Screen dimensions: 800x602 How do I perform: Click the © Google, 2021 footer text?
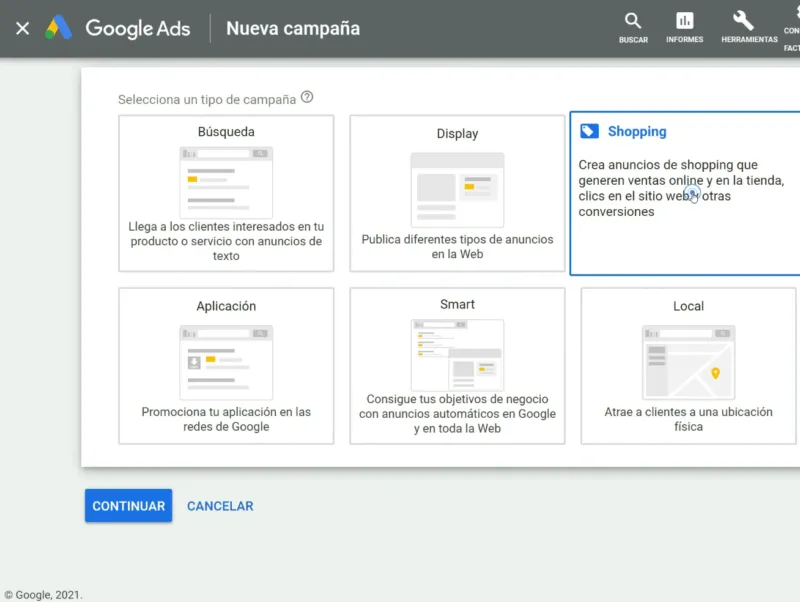43,595
